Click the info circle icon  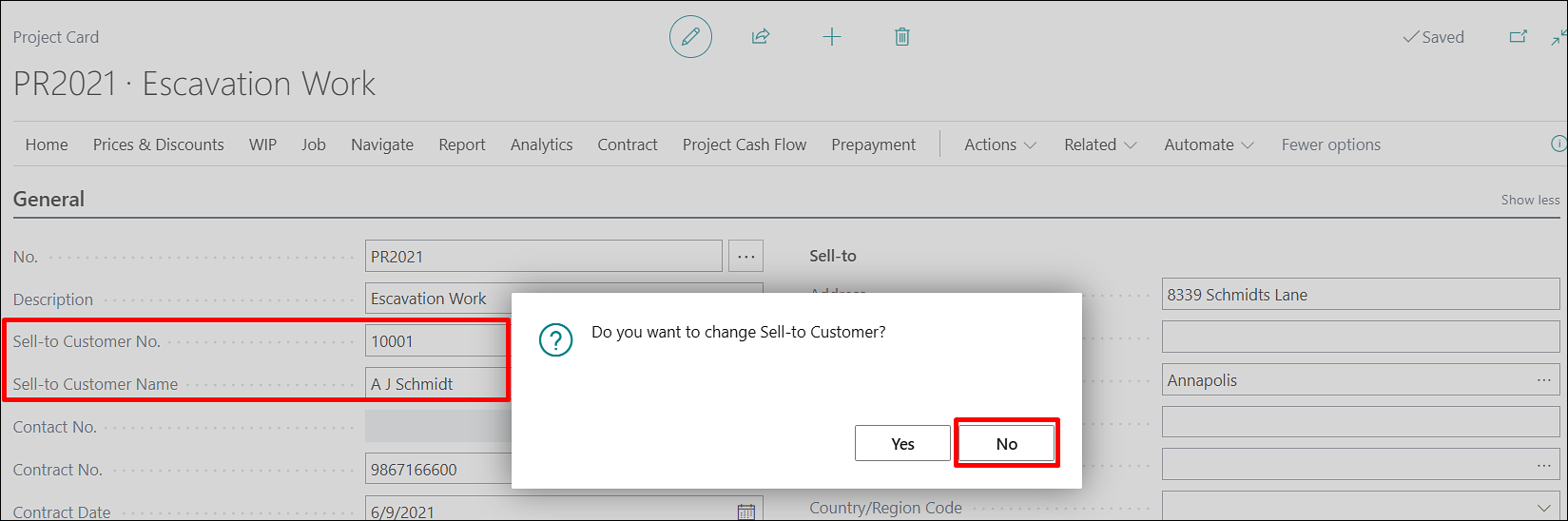(1558, 145)
